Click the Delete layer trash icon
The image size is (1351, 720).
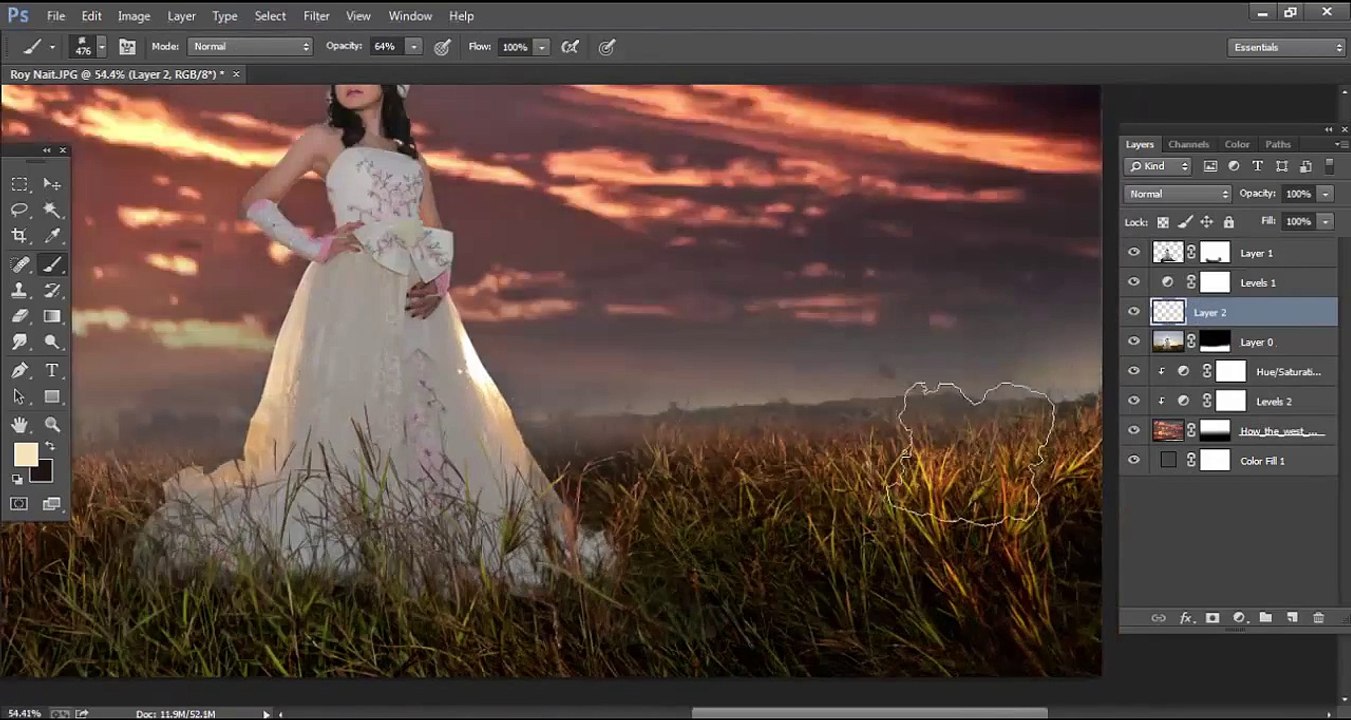click(x=1318, y=618)
